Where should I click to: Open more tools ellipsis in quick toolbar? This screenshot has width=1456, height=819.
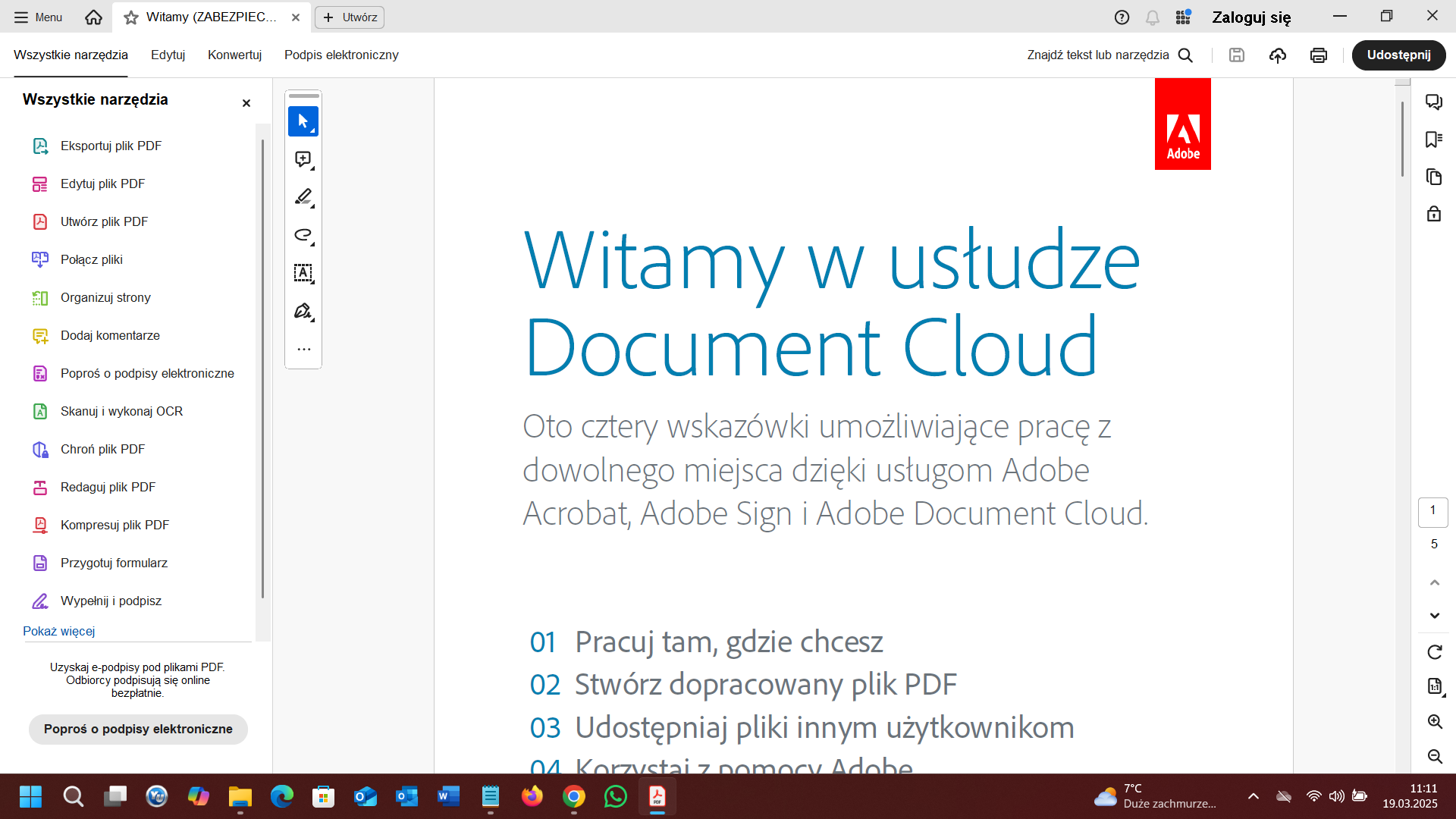[303, 350]
